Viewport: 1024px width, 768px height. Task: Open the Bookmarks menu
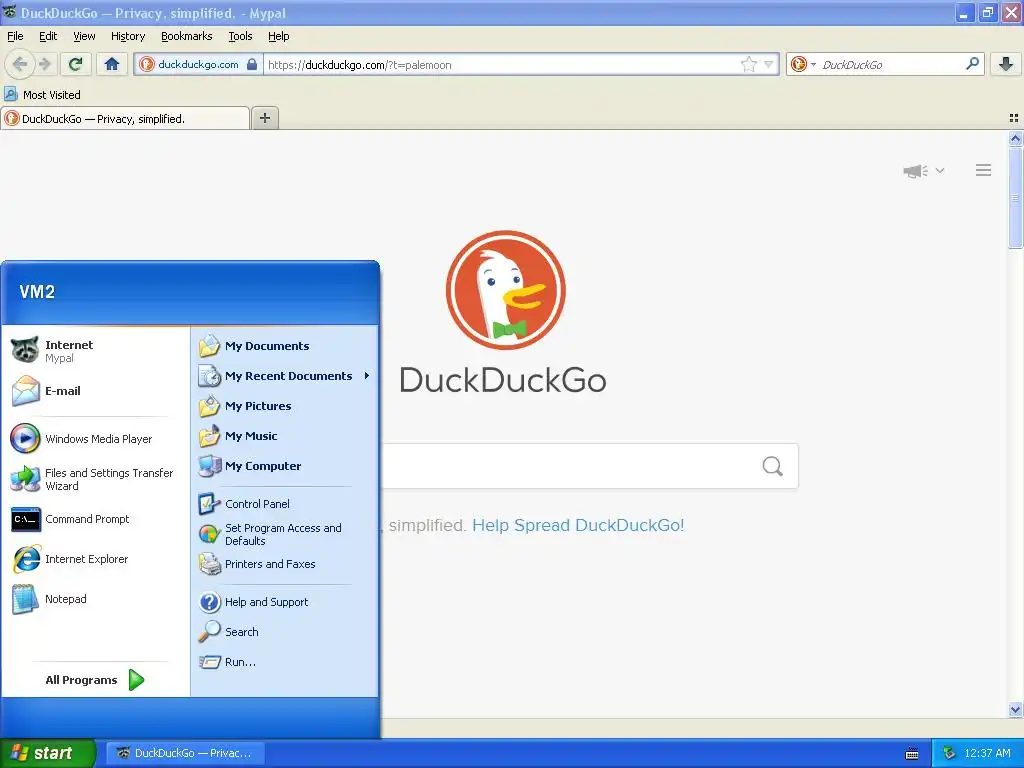pyautogui.click(x=187, y=36)
